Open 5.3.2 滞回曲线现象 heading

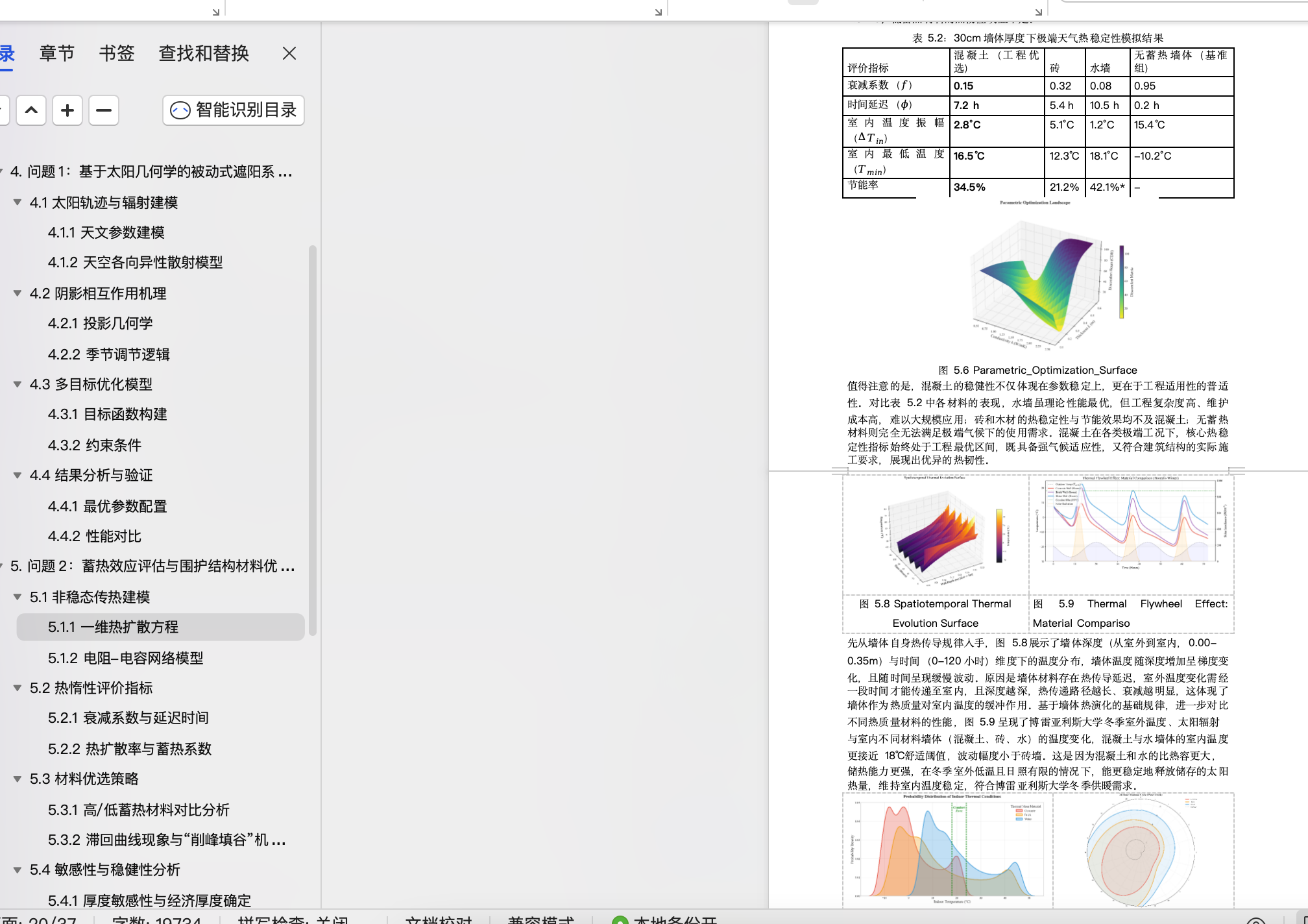coord(167,840)
